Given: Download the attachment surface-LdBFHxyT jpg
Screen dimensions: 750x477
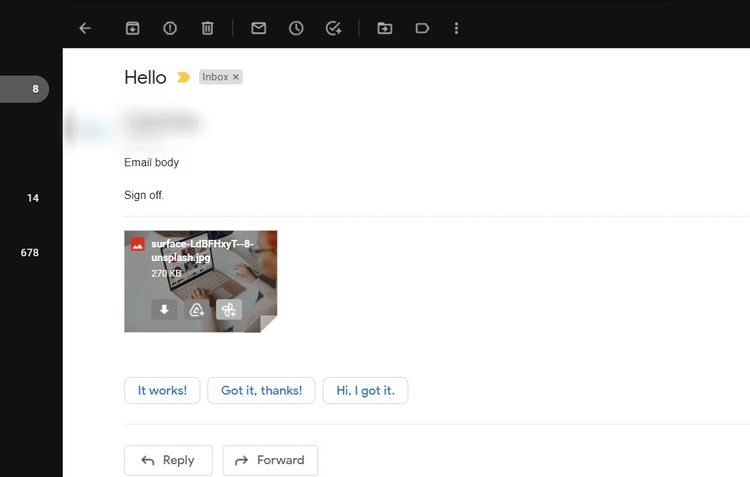Looking at the screenshot, I should pyautogui.click(x=164, y=310).
